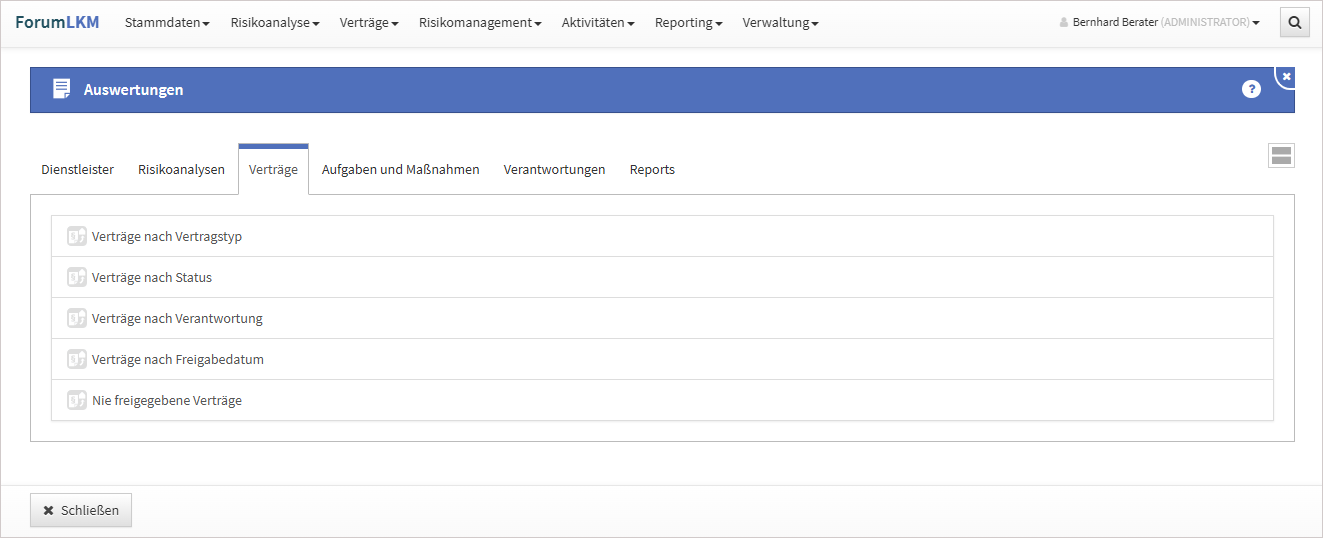1323x538 pixels.
Task: Toggle the layout view icon beside tabs
Action: [1281, 155]
